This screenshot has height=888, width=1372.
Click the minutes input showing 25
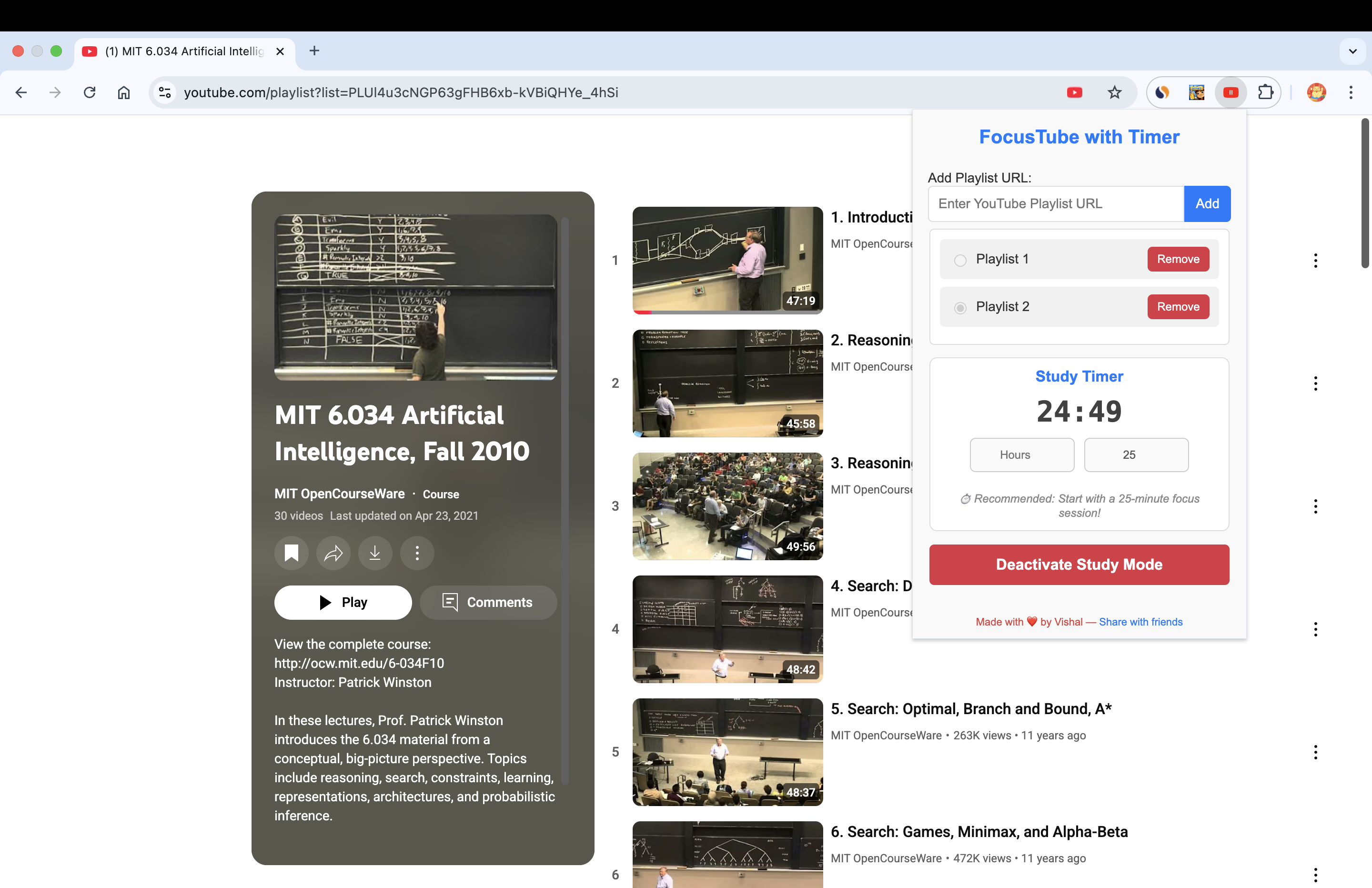tap(1136, 455)
